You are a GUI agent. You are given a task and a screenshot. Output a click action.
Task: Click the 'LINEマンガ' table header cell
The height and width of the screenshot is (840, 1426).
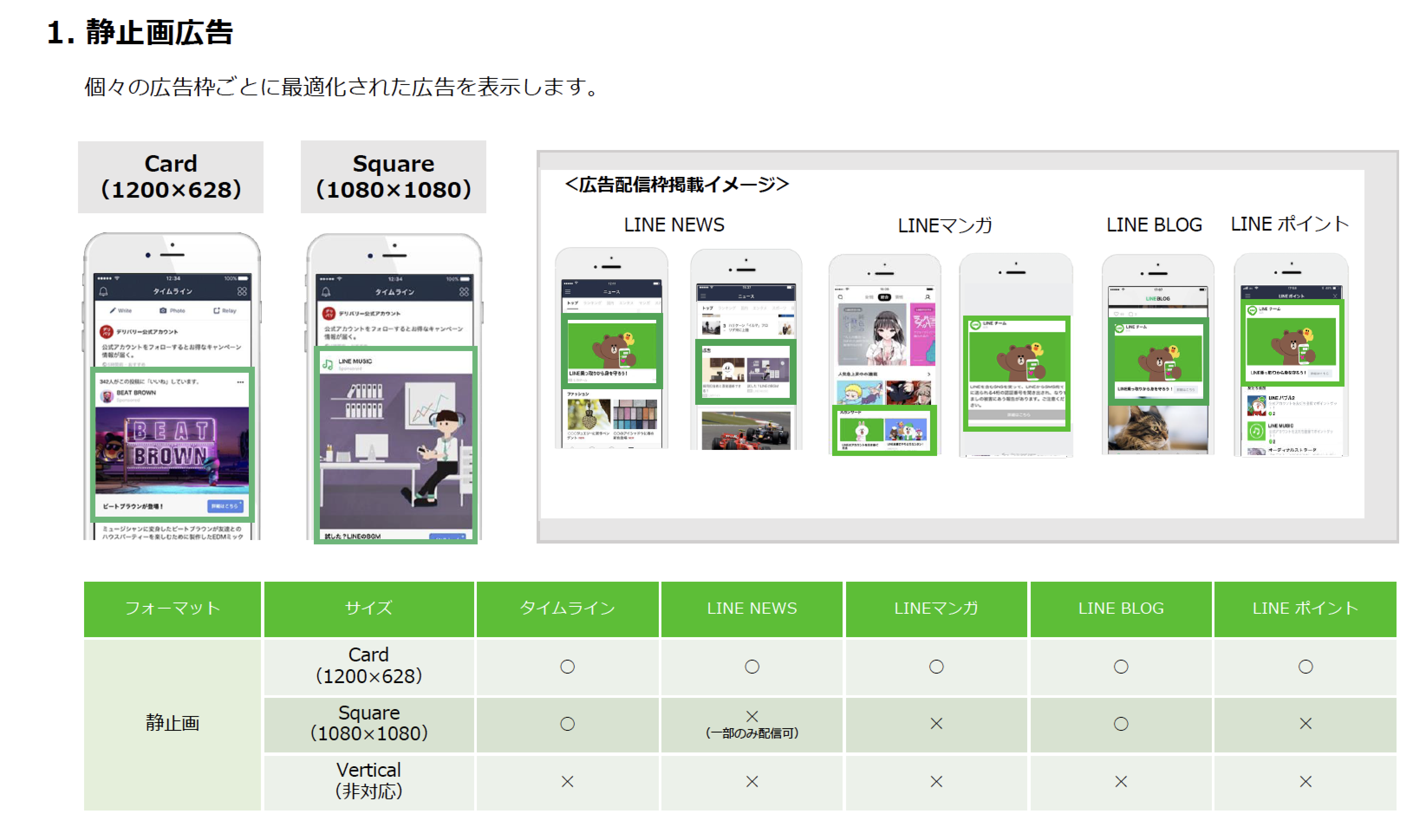tap(937, 609)
